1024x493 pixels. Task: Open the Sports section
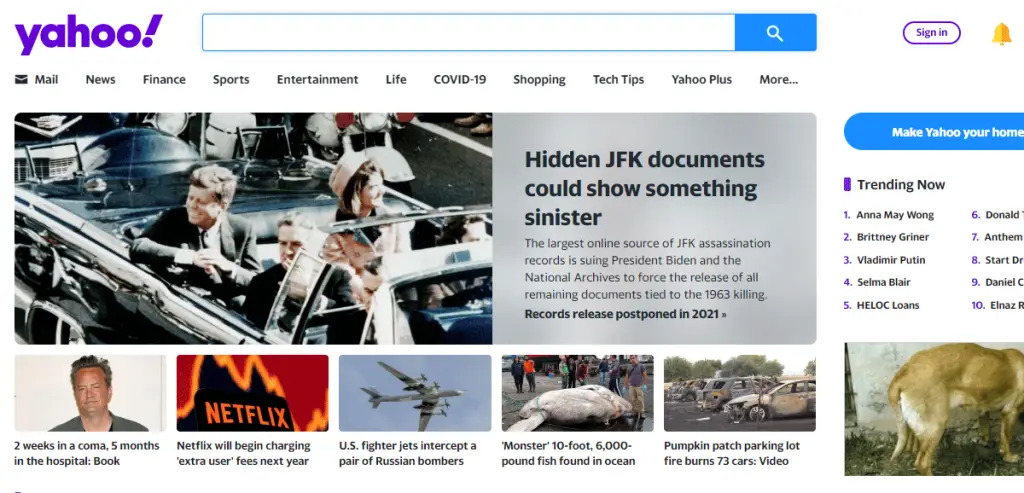point(231,80)
